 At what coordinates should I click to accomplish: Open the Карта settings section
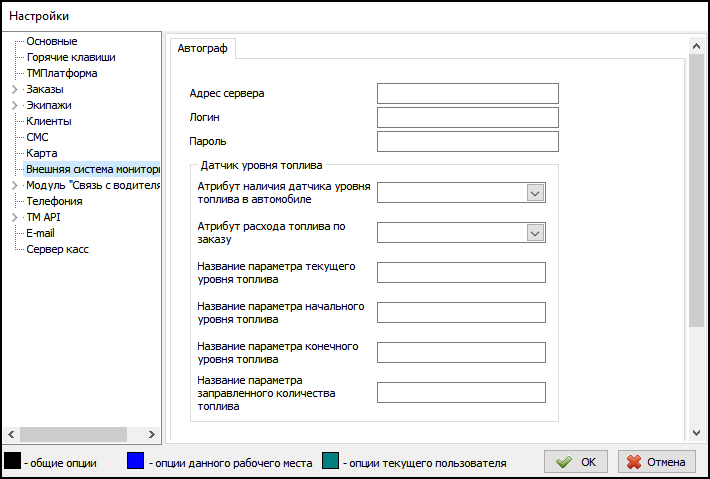click(41, 154)
